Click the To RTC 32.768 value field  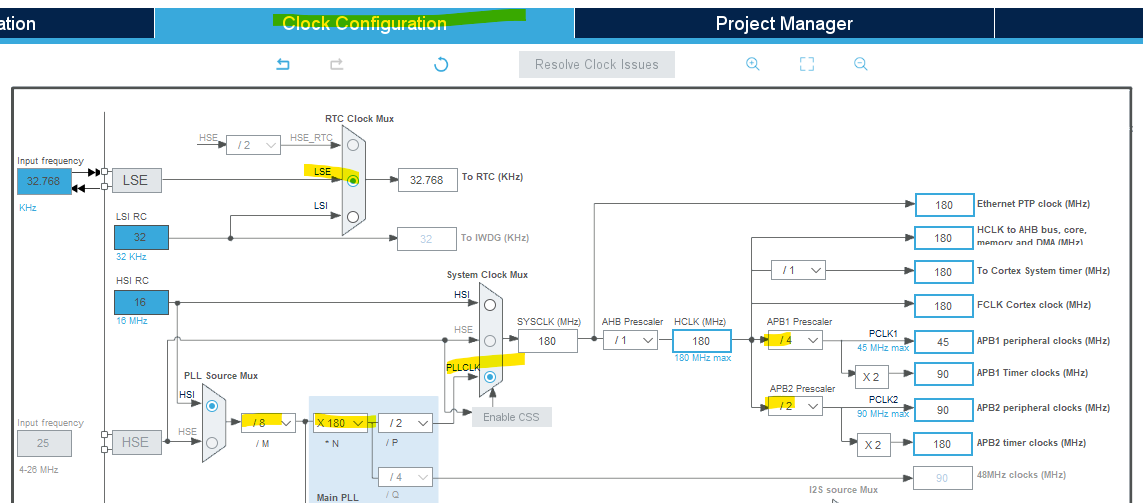pos(427,180)
